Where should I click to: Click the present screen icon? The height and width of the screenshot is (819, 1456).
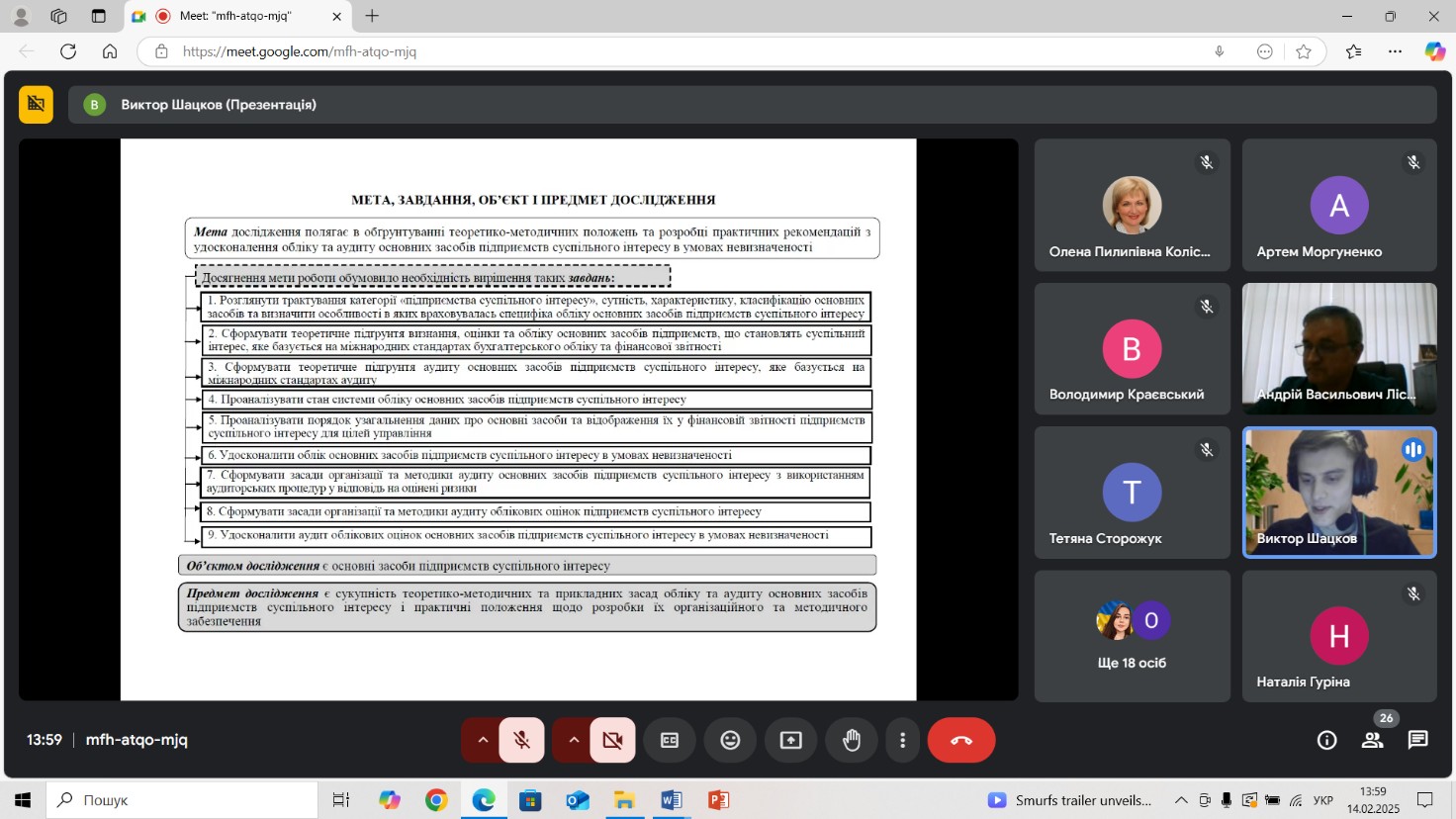(x=791, y=740)
